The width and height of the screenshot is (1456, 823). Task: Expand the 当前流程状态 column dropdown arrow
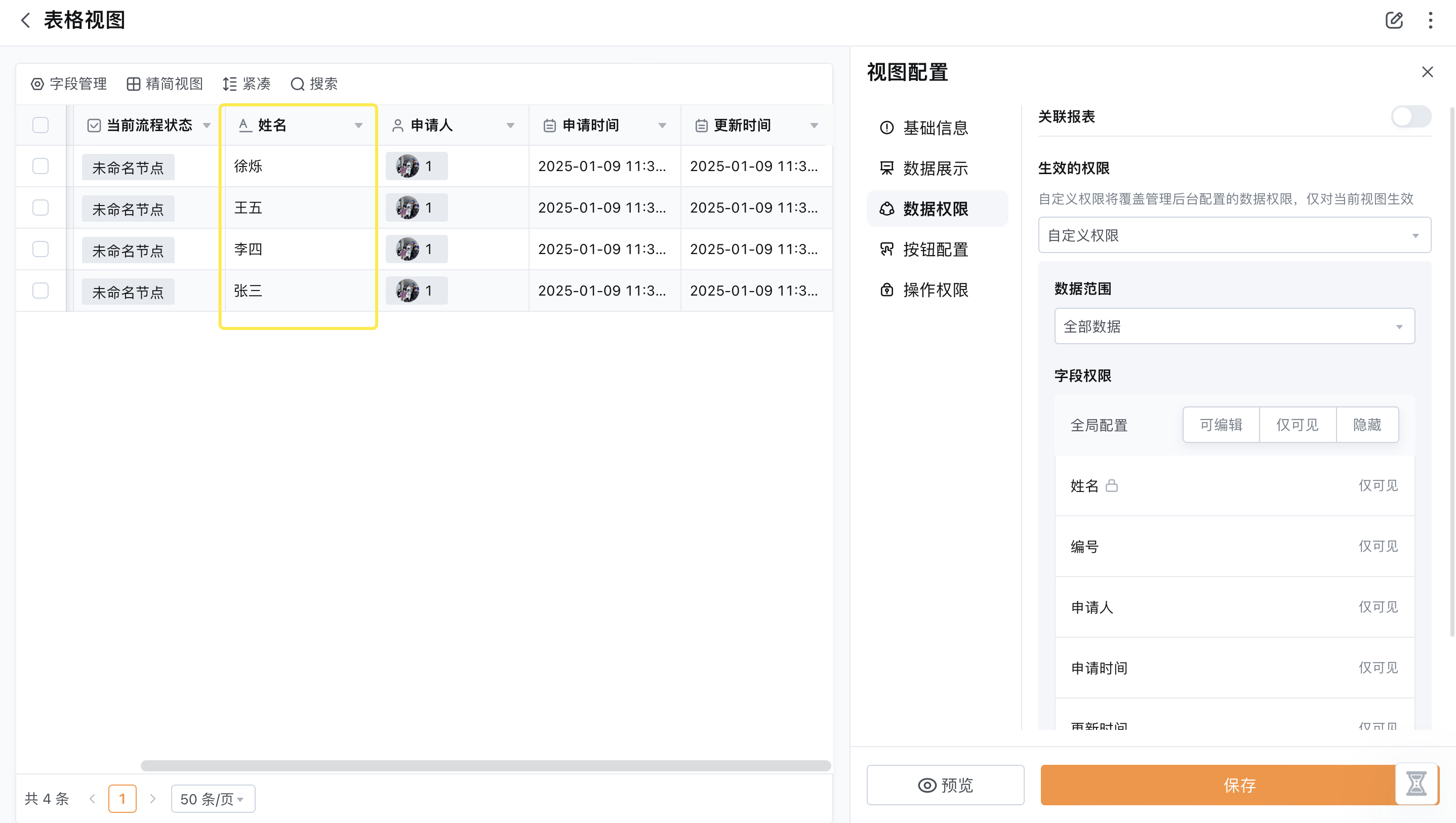point(207,126)
